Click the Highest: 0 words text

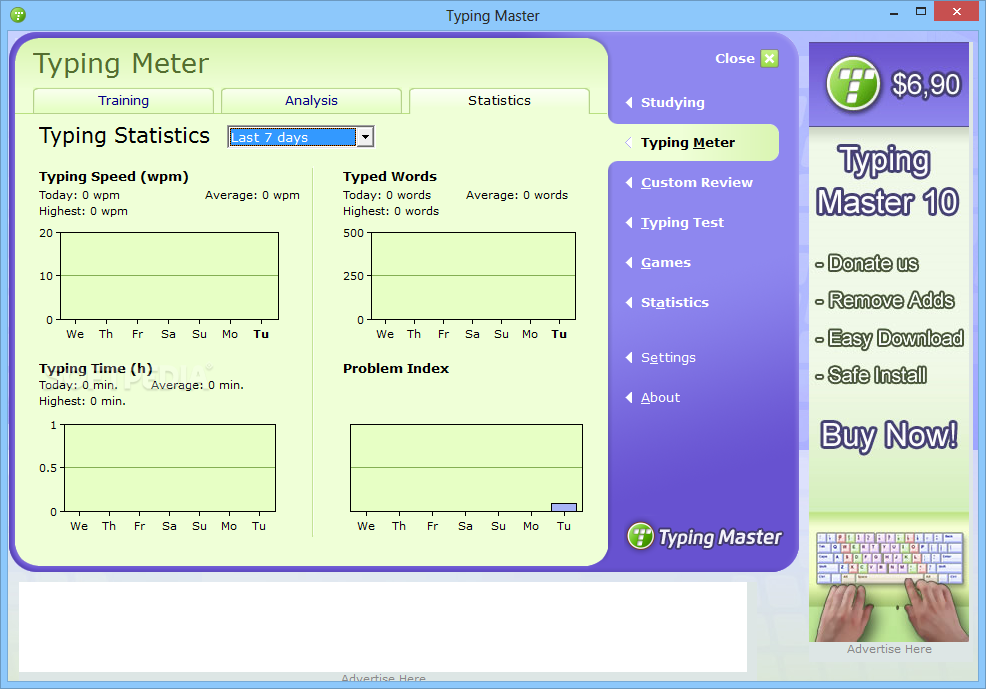point(391,211)
